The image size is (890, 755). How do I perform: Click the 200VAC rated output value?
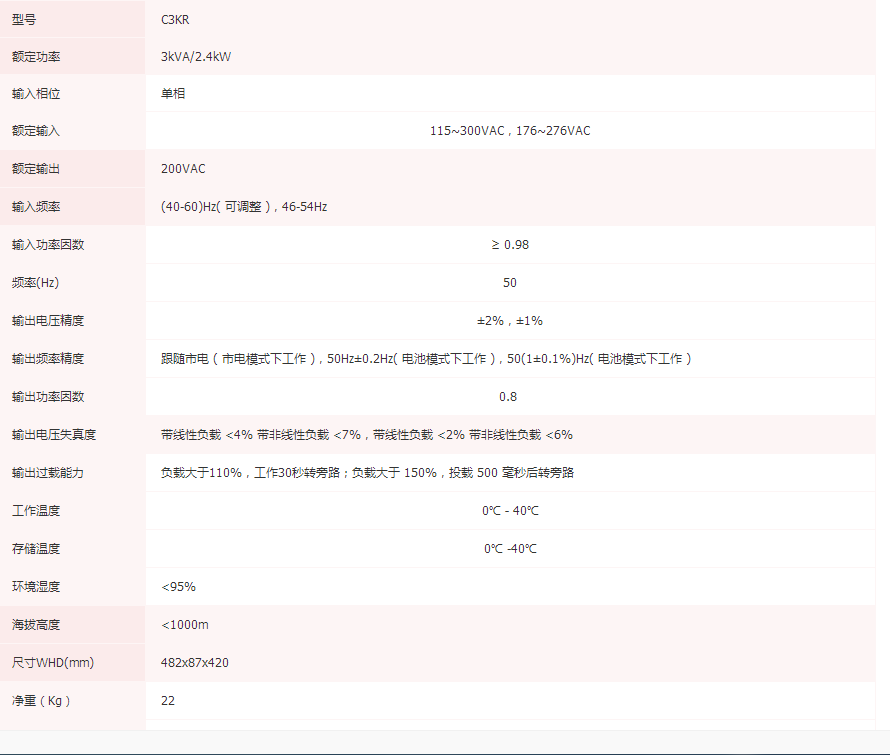(183, 169)
